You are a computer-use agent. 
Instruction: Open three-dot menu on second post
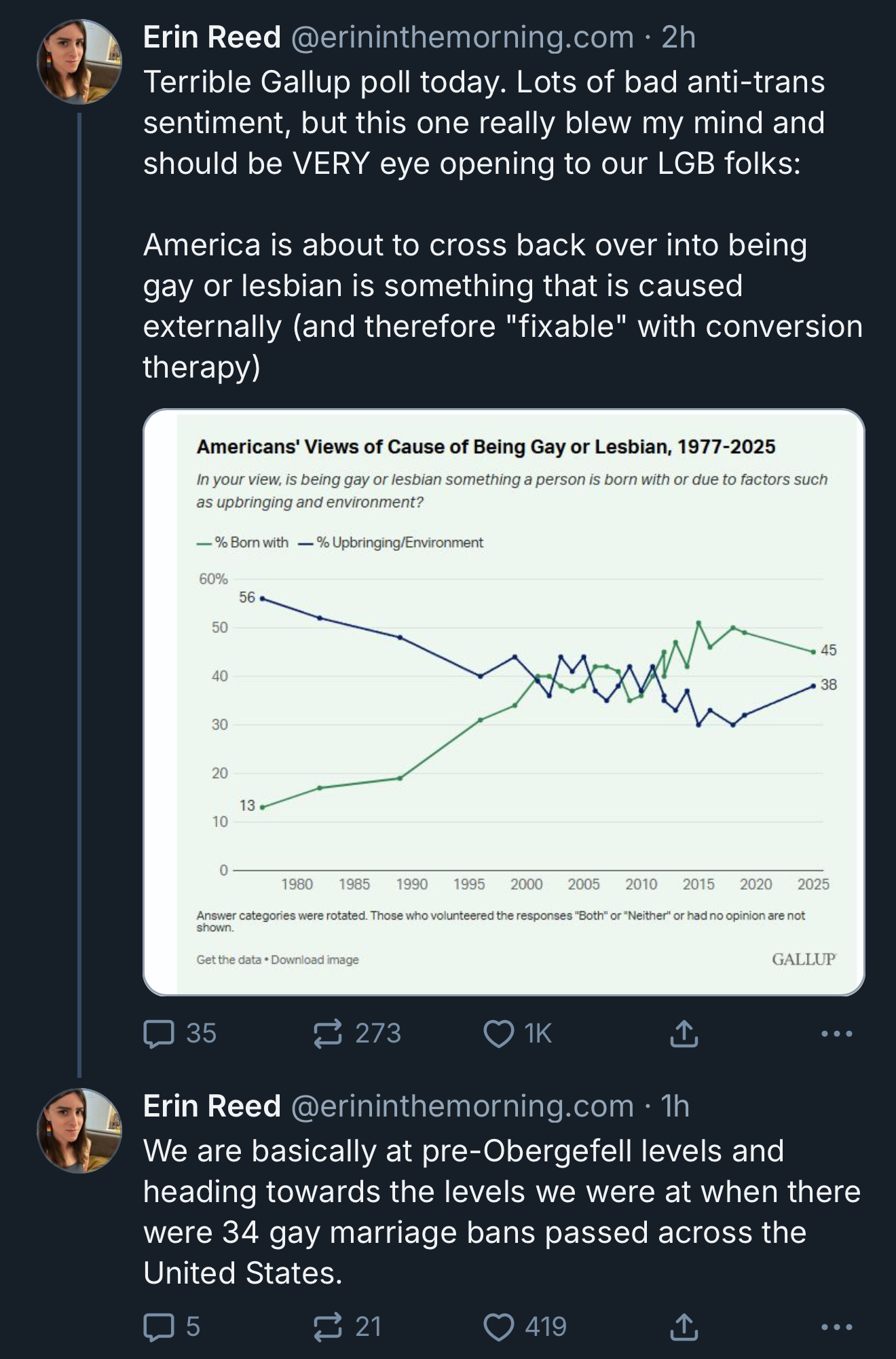(836, 1327)
